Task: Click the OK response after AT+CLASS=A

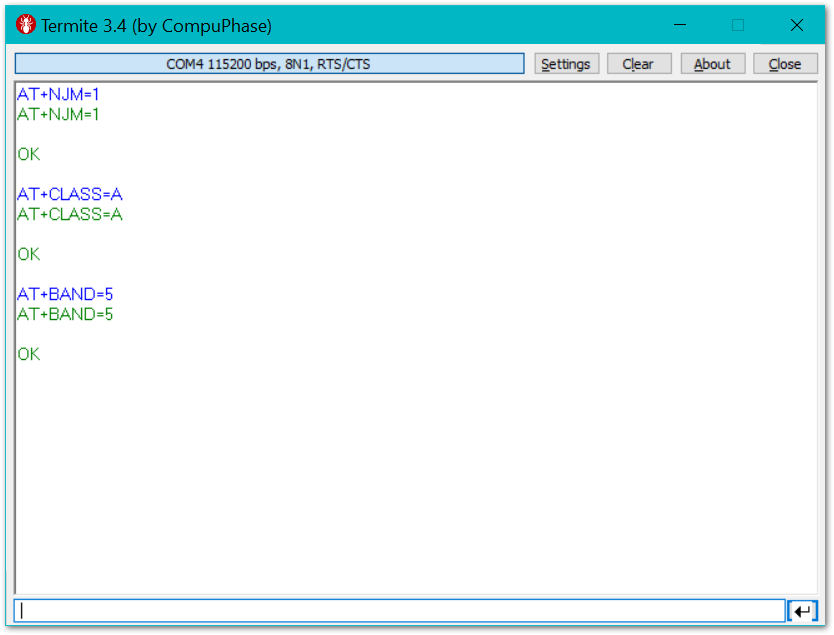Action: pos(29,254)
